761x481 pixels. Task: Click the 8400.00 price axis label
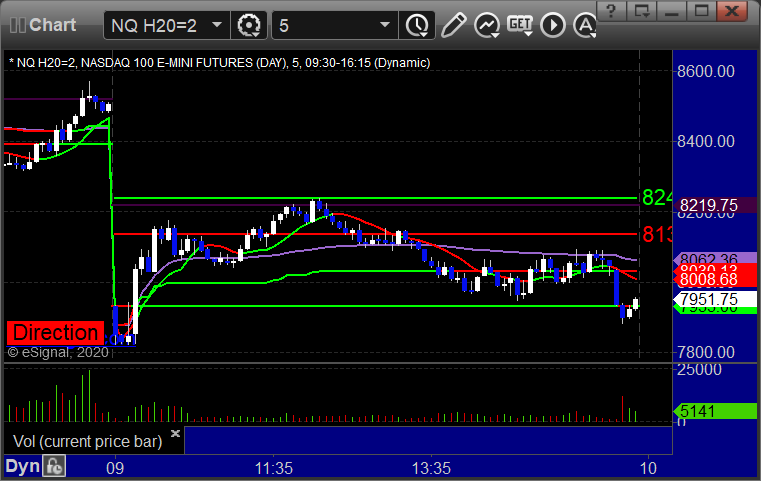(x=706, y=141)
